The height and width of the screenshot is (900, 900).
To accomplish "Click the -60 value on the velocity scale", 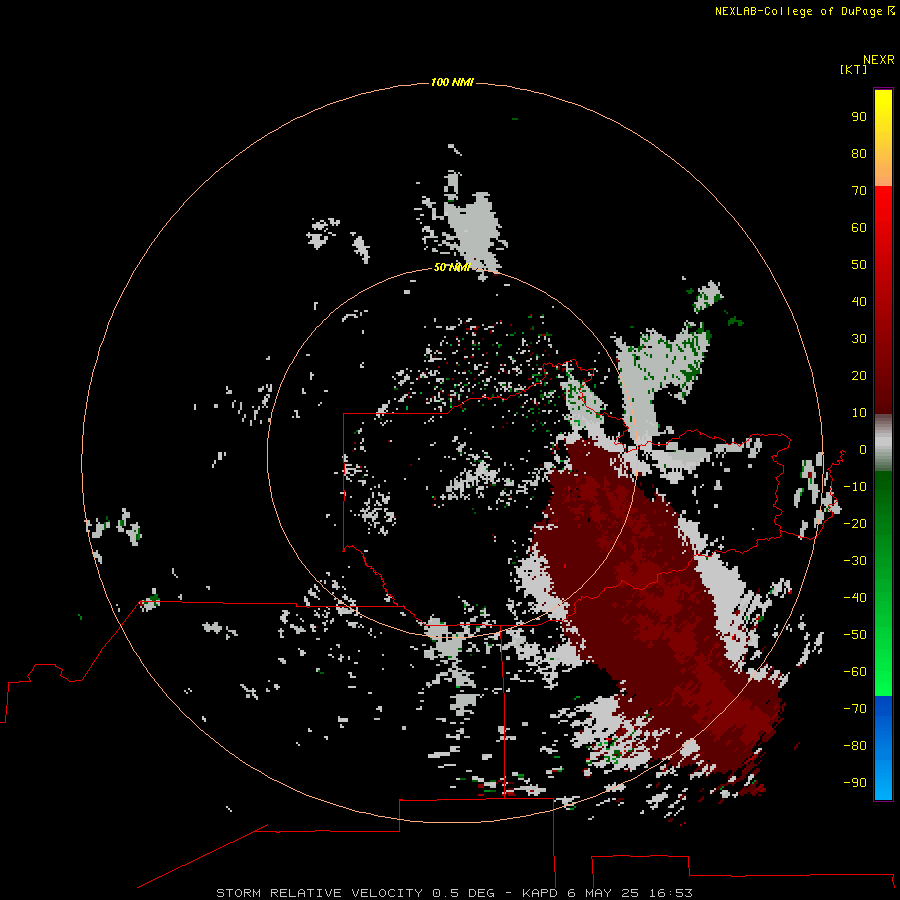I will [x=855, y=672].
